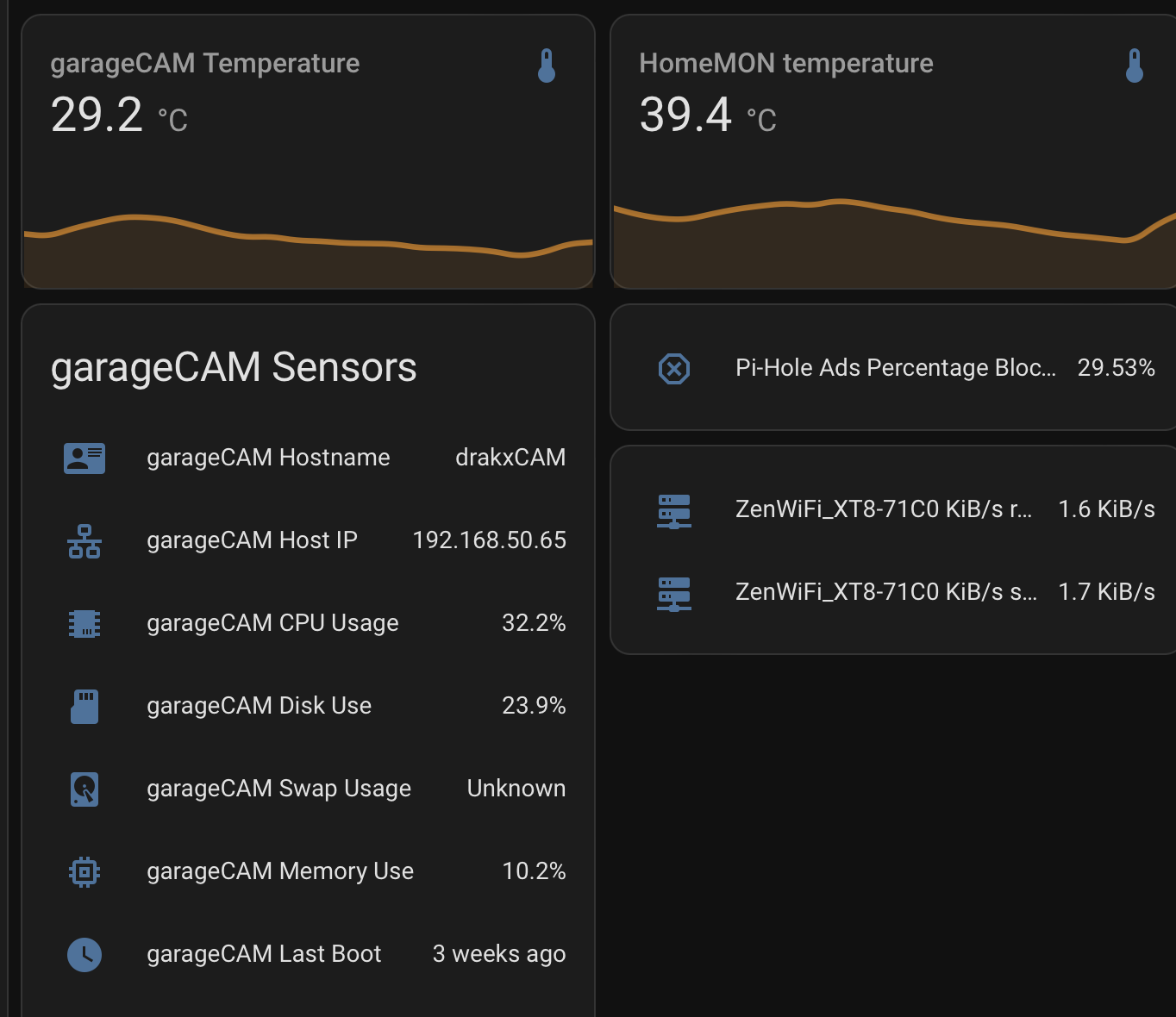Click the garageCAM Memory Use processor icon

tap(84, 871)
